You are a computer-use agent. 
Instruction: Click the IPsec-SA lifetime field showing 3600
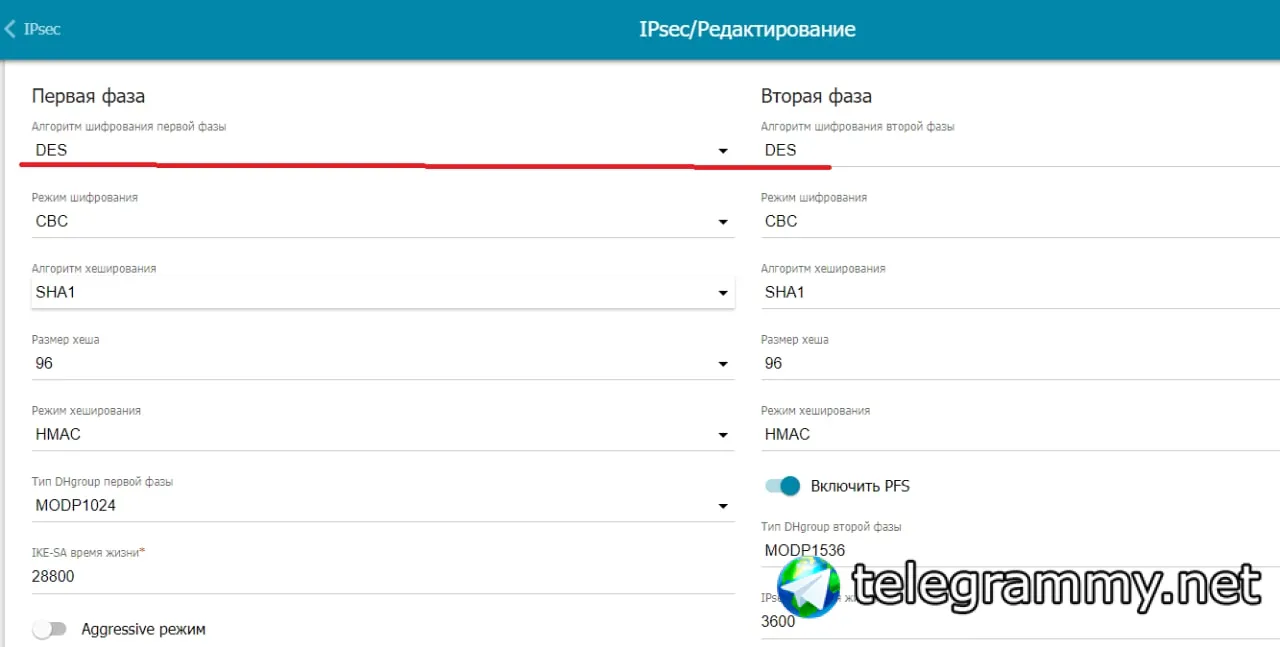(1020, 621)
